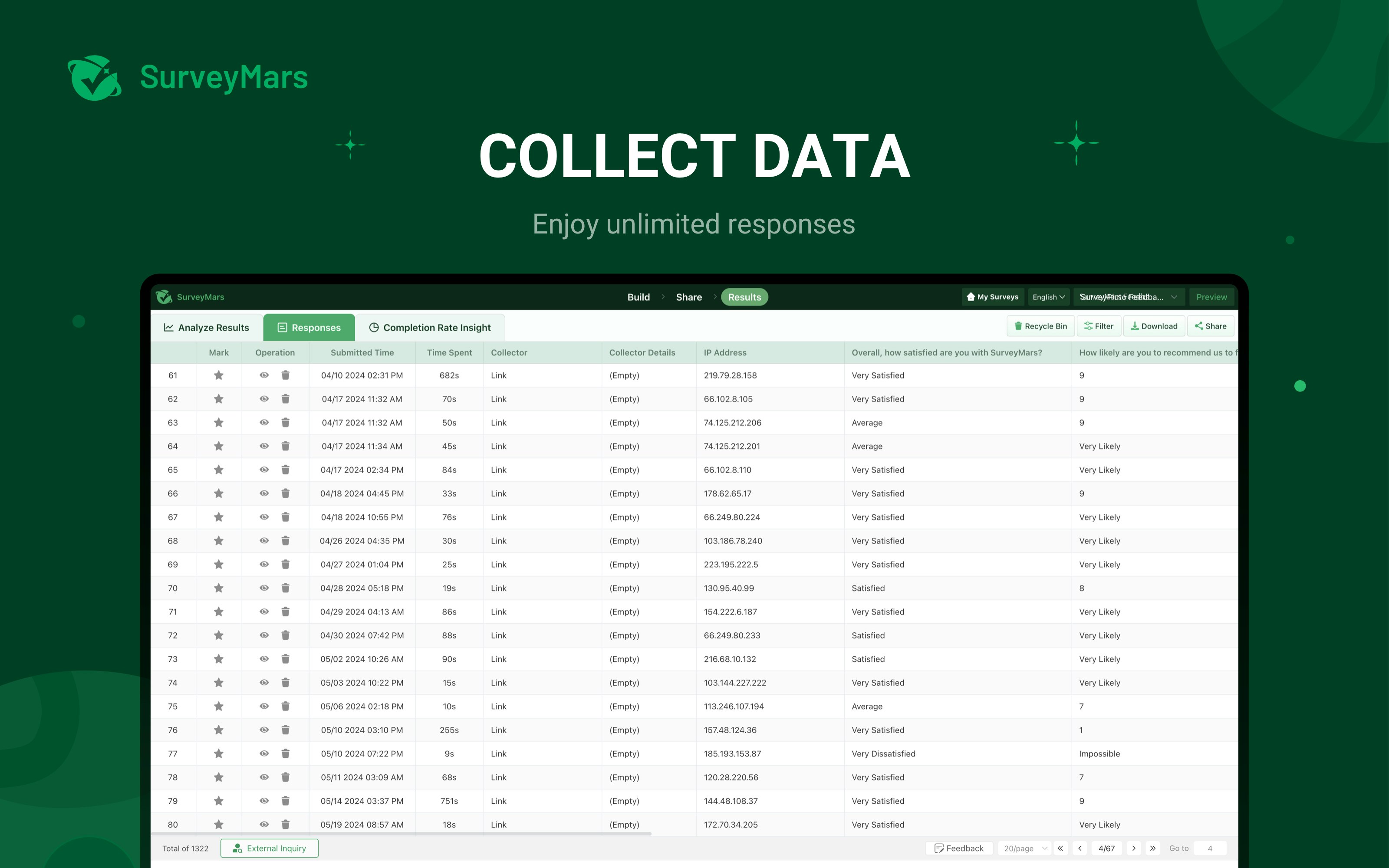View response 65 via eye icon
The image size is (1389, 868).
point(264,470)
